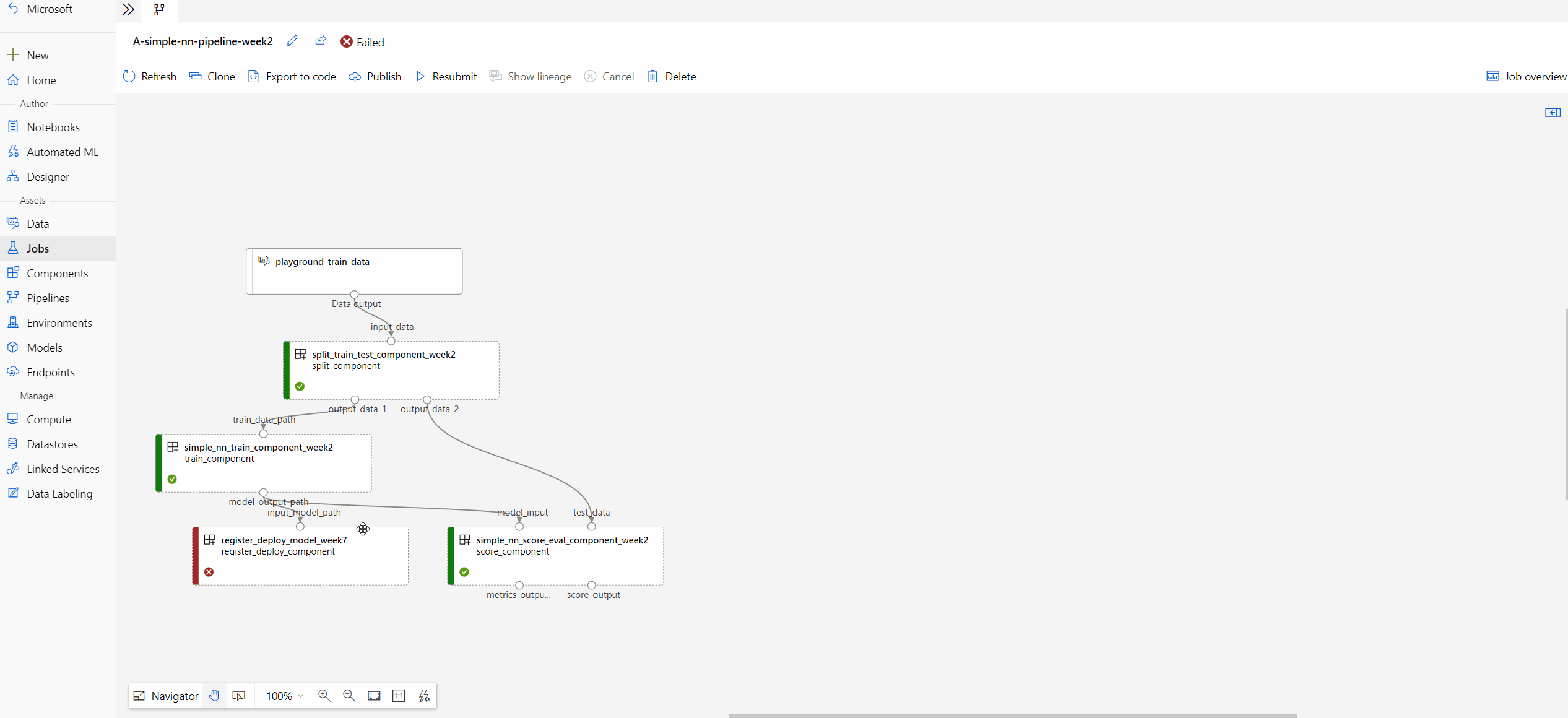Select the Jobs menu item
Screen dimensions: 1568x718
coord(37,248)
